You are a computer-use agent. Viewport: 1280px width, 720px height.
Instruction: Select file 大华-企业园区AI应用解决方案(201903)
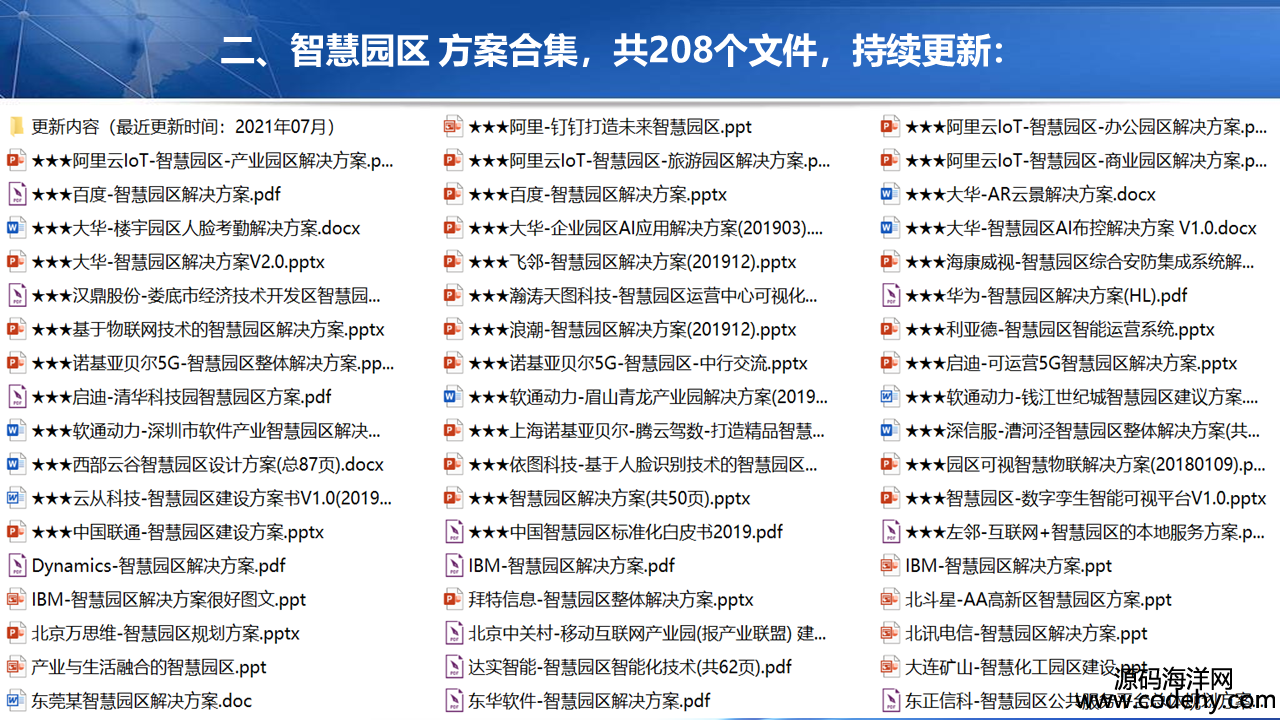(634, 228)
